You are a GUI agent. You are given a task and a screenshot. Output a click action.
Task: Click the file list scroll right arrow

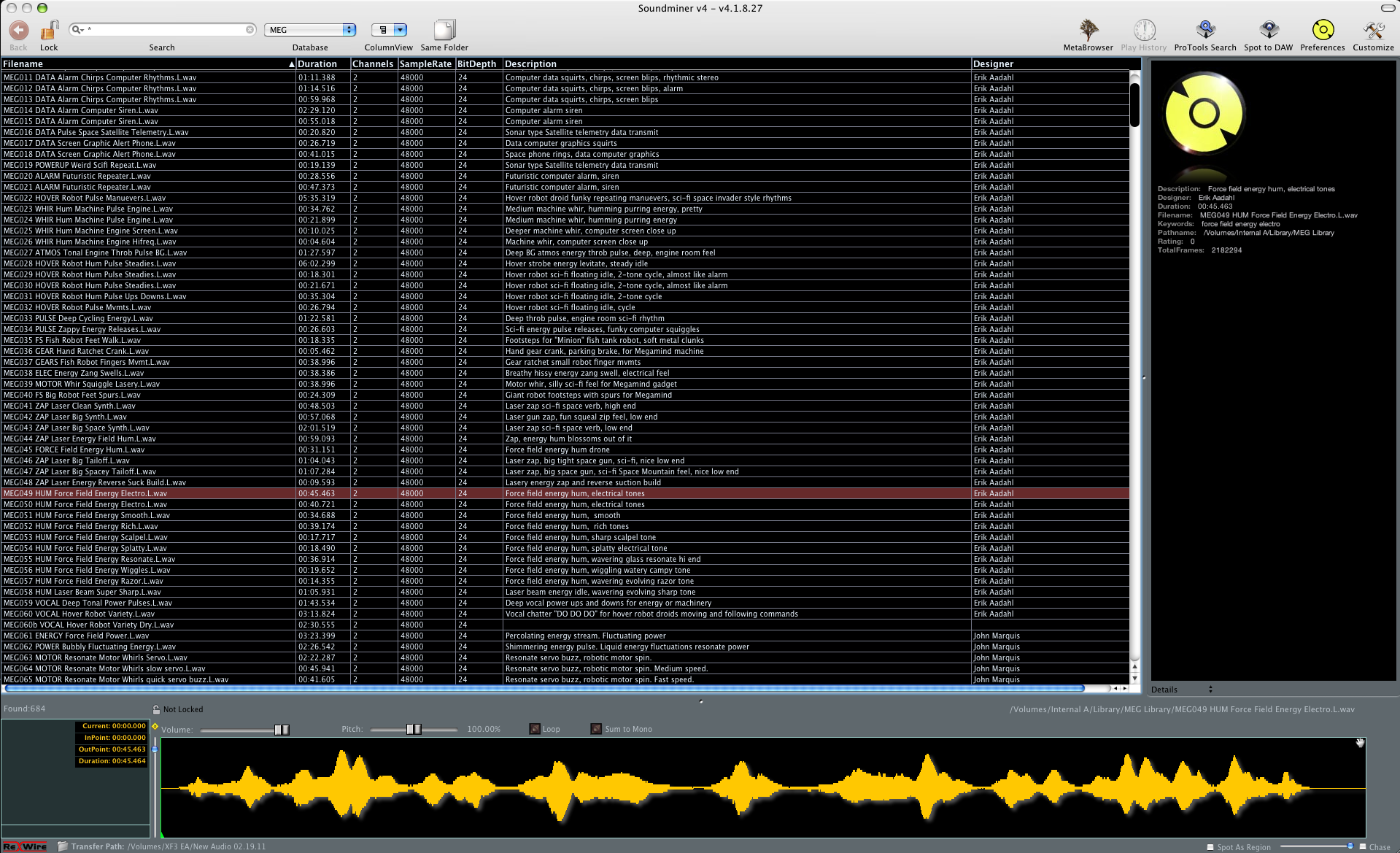pyautogui.click(x=1124, y=688)
